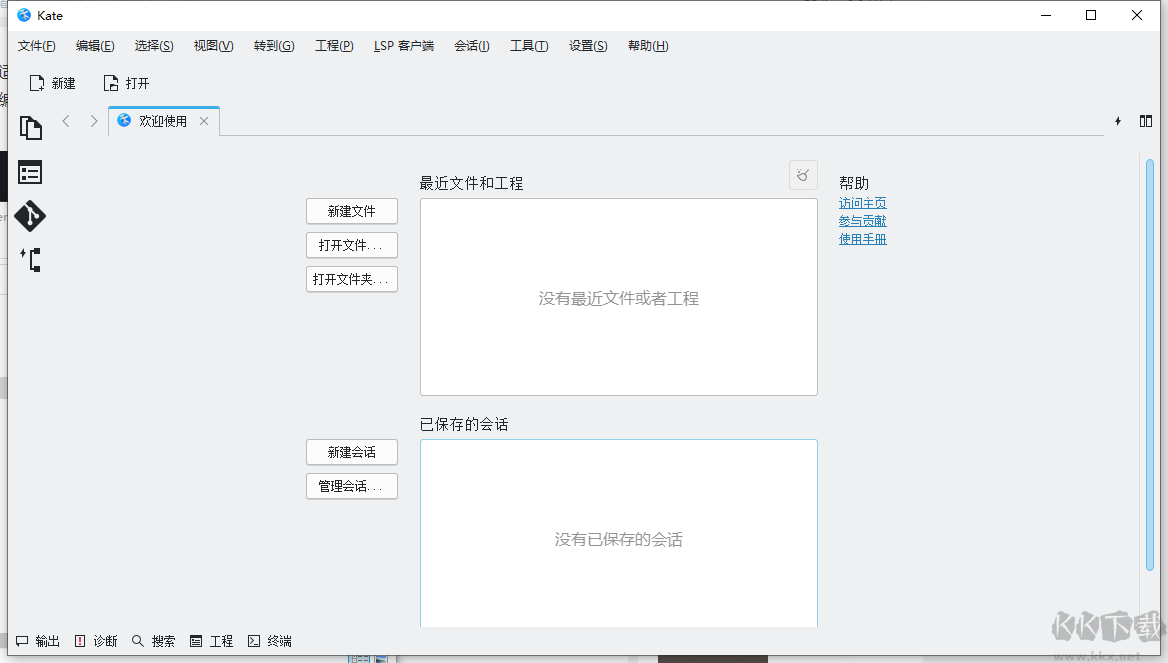Click the clear recent files icon button
Image resolution: width=1168 pixels, height=663 pixels.
(802, 175)
